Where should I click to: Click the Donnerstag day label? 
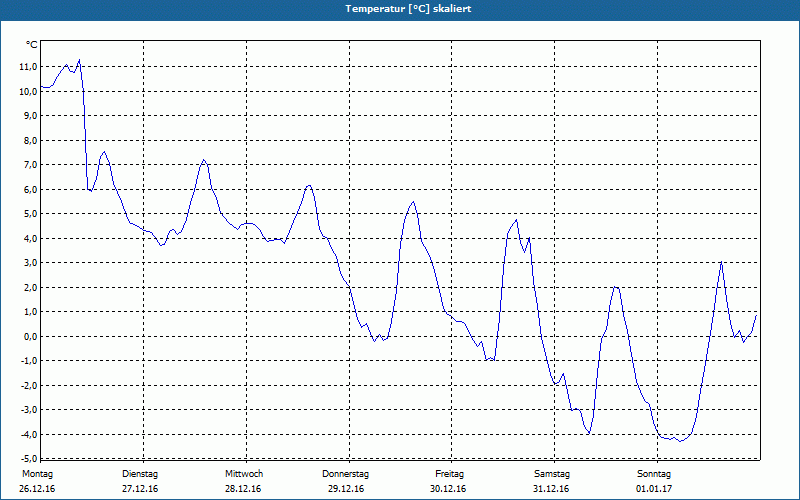pos(345,474)
